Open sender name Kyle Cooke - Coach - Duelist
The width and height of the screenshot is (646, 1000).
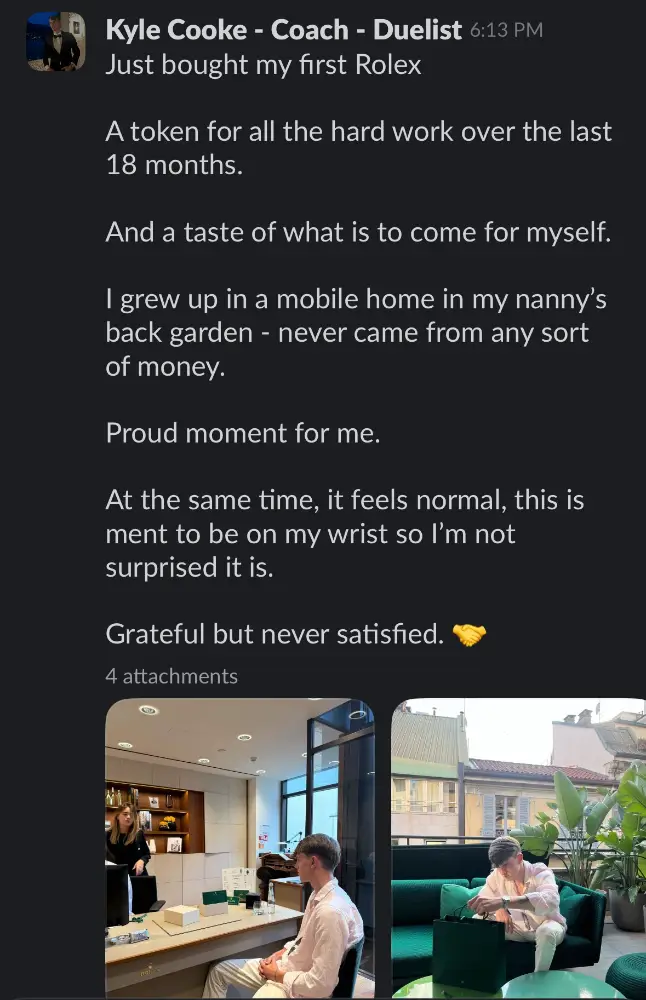284,30
